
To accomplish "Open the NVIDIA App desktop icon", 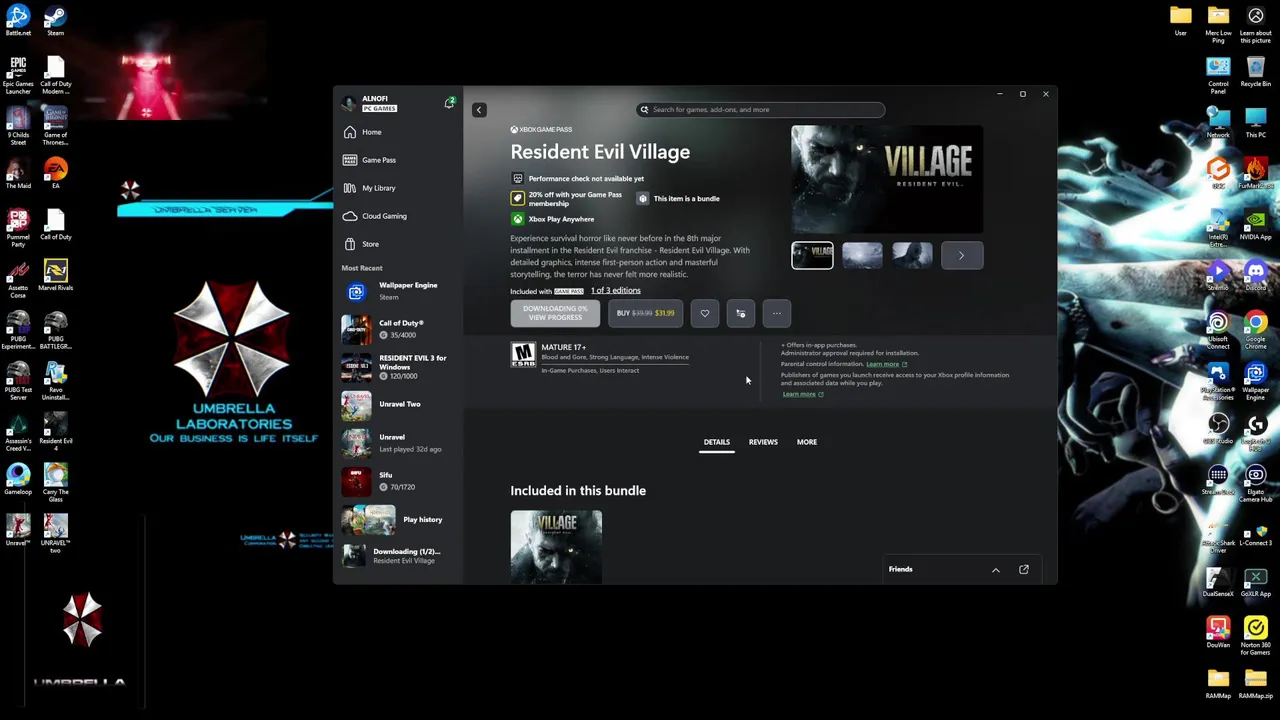I will coord(1256,224).
